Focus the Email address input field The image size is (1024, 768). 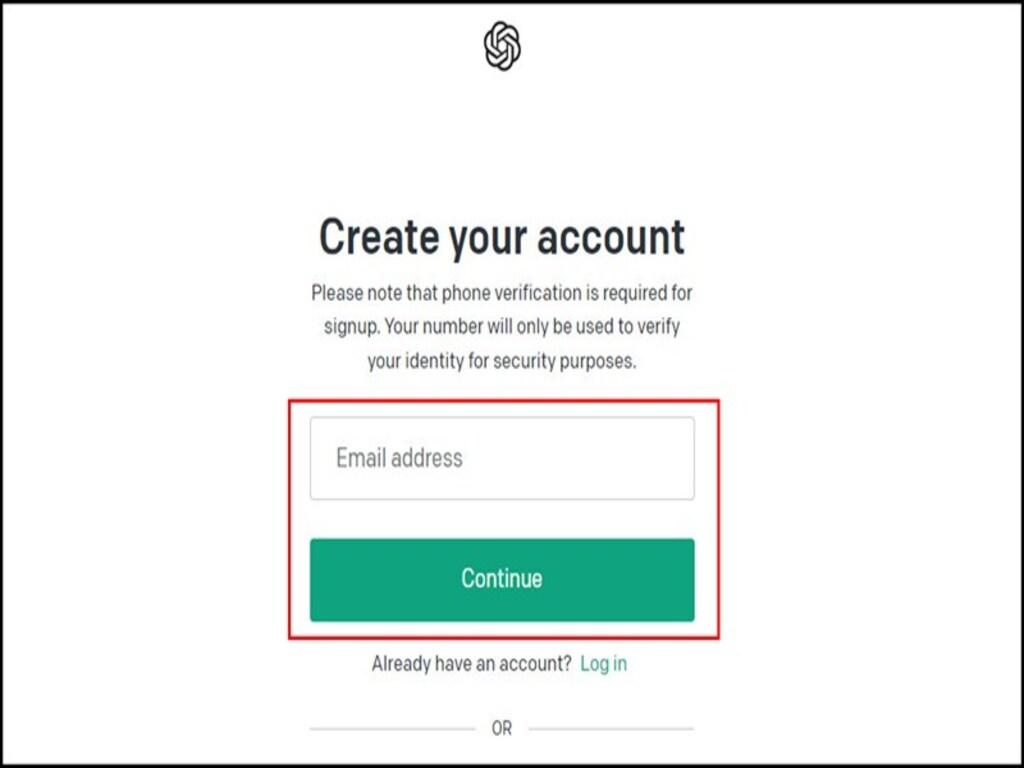coord(502,458)
